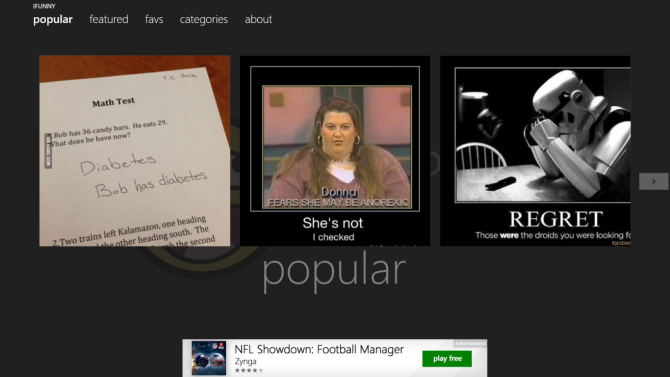Open the Donna anorexic meme thumbnail
The height and width of the screenshot is (377, 670).
coord(335,151)
